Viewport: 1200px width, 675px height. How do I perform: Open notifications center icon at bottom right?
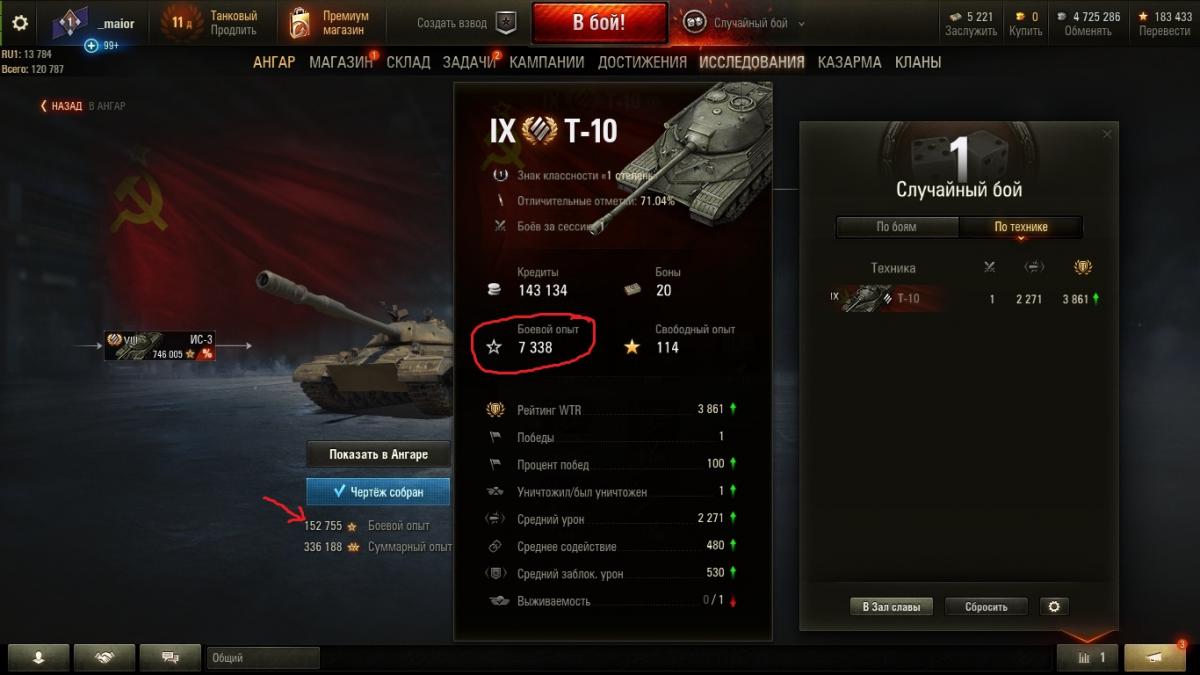(x=1155, y=657)
